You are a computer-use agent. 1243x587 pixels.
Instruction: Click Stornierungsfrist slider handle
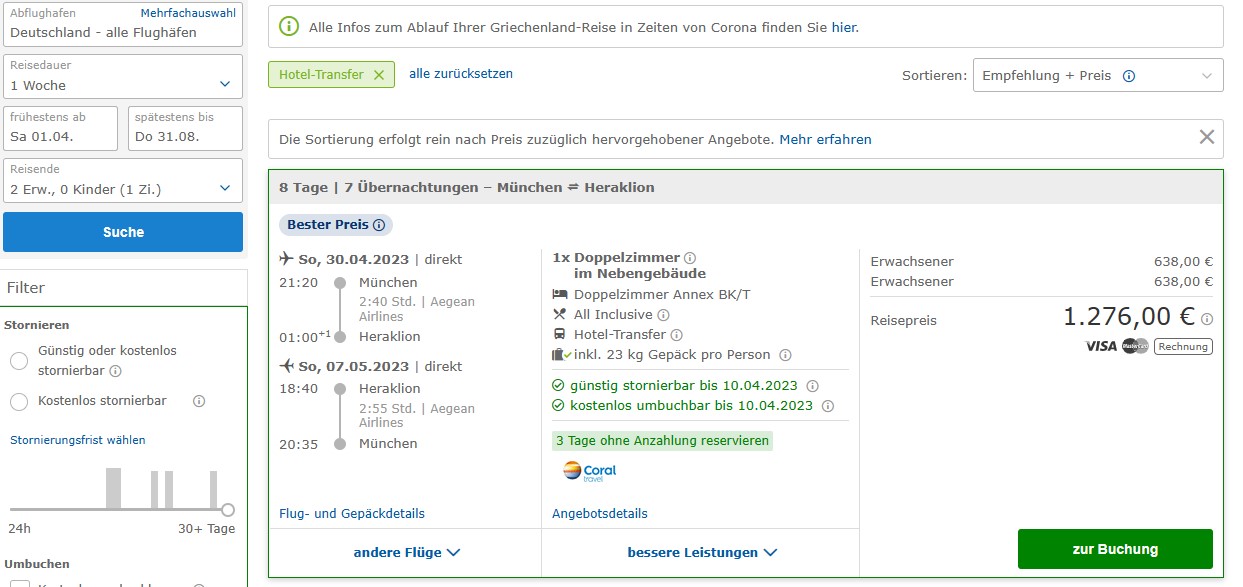(228, 509)
